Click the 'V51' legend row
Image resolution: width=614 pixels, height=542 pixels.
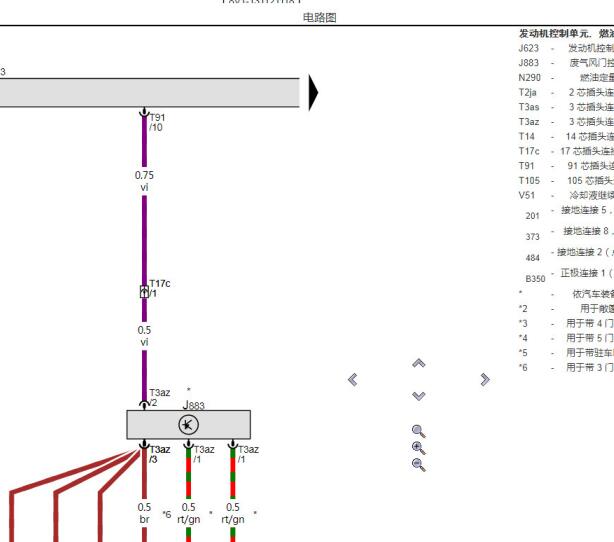tap(566, 195)
